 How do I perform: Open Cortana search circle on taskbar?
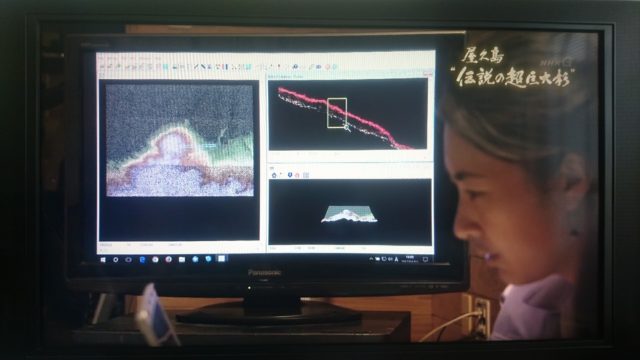click(x=116, y=260)
